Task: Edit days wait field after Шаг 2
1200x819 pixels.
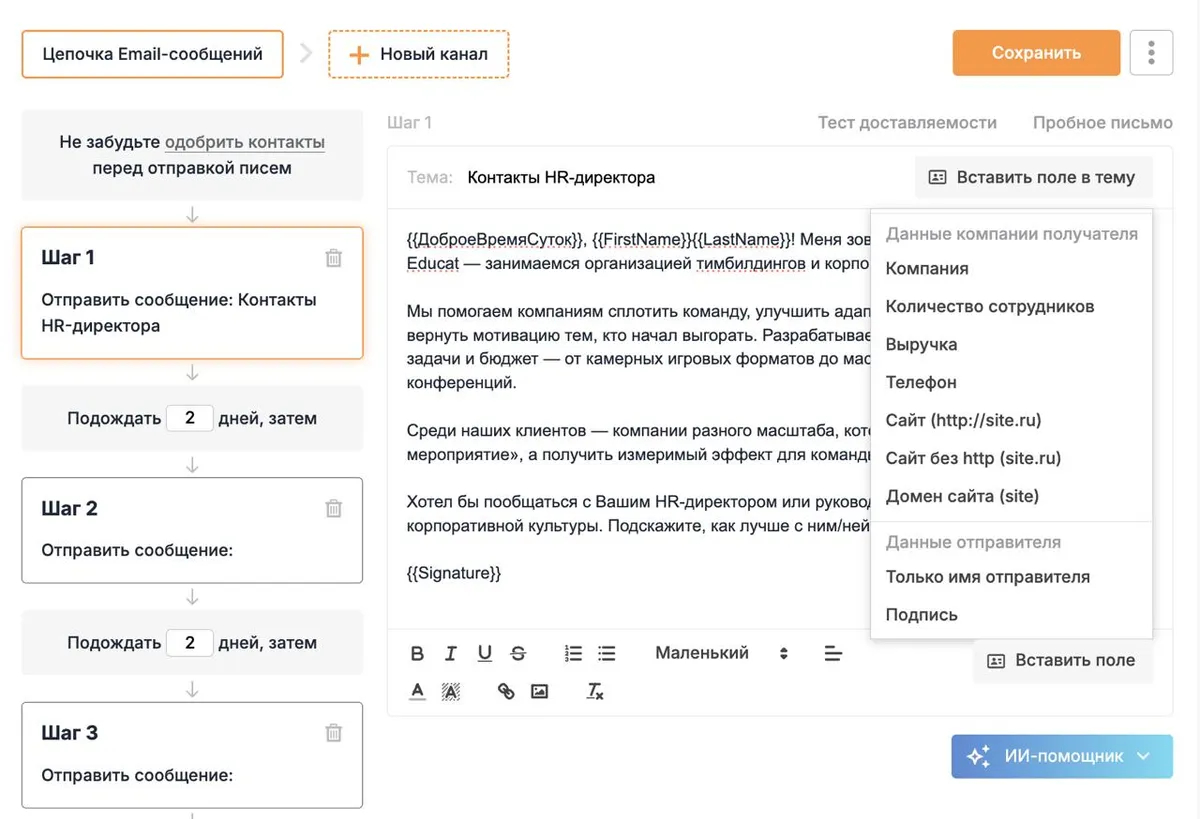Action: coord(190,643)
